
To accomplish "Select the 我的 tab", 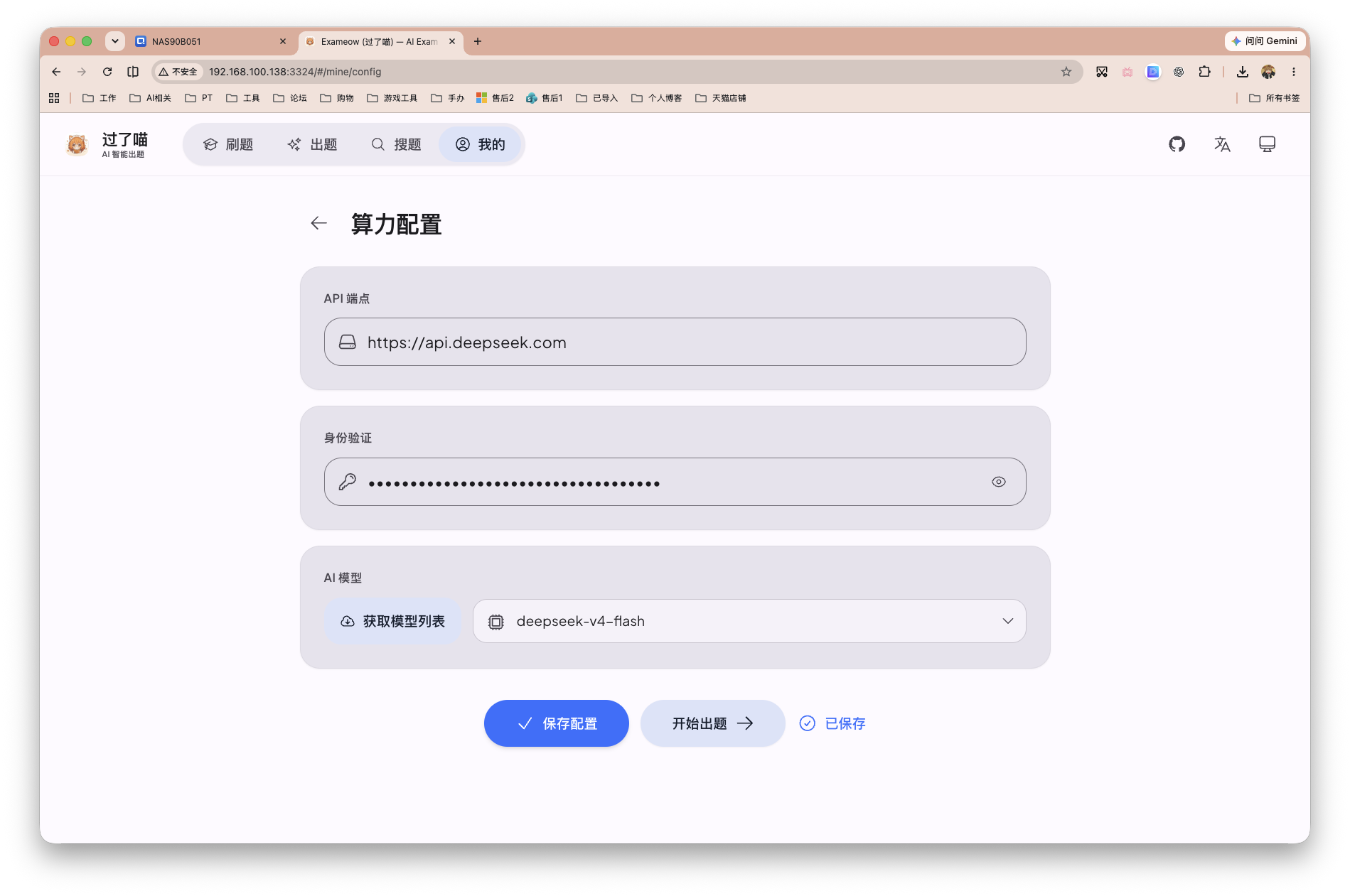I will tap(481, 144).
